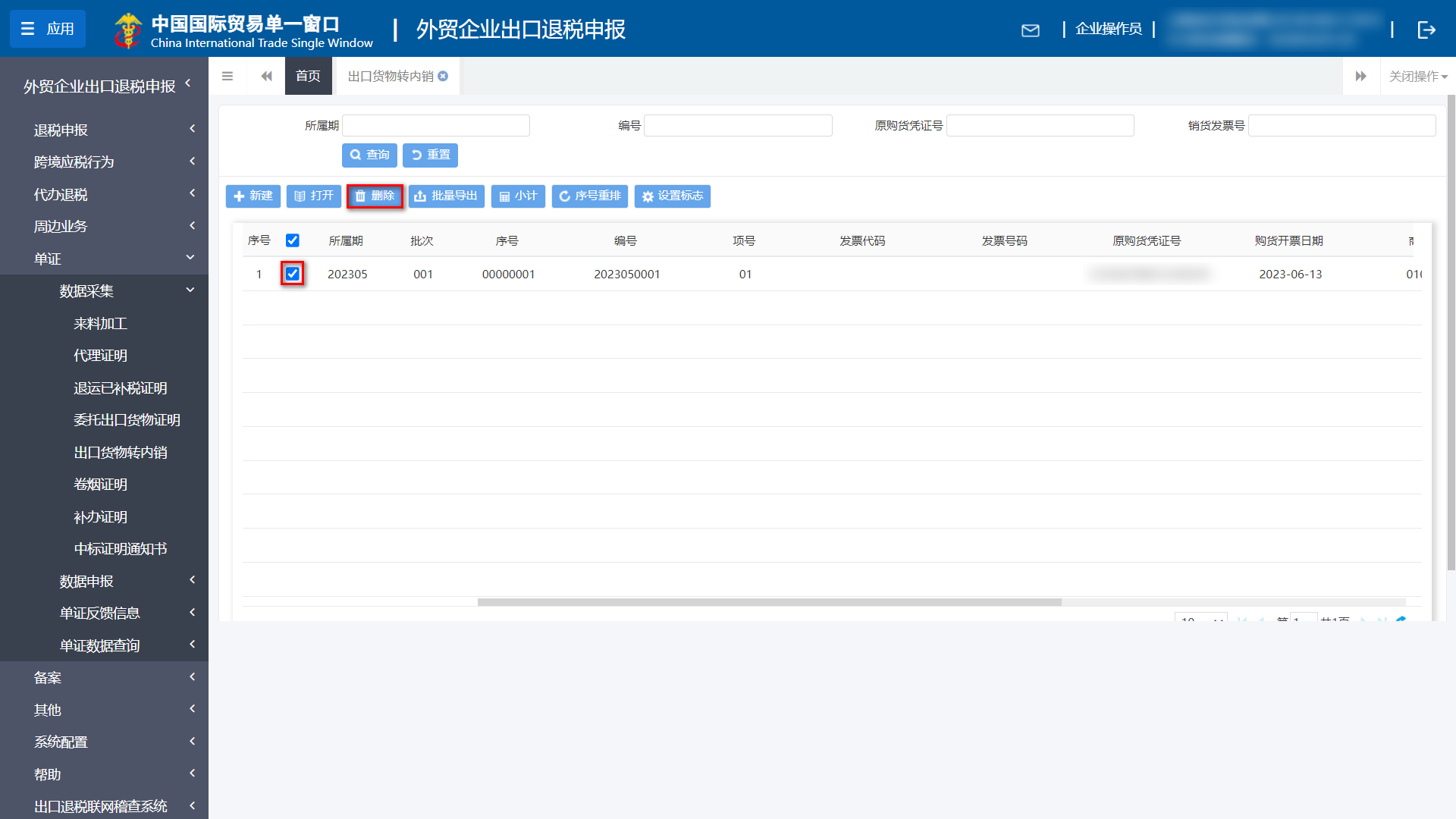This screenshot has height=819, width=1456.
Task: Click the 重置 reset button
Action: (x=430, y=155)
